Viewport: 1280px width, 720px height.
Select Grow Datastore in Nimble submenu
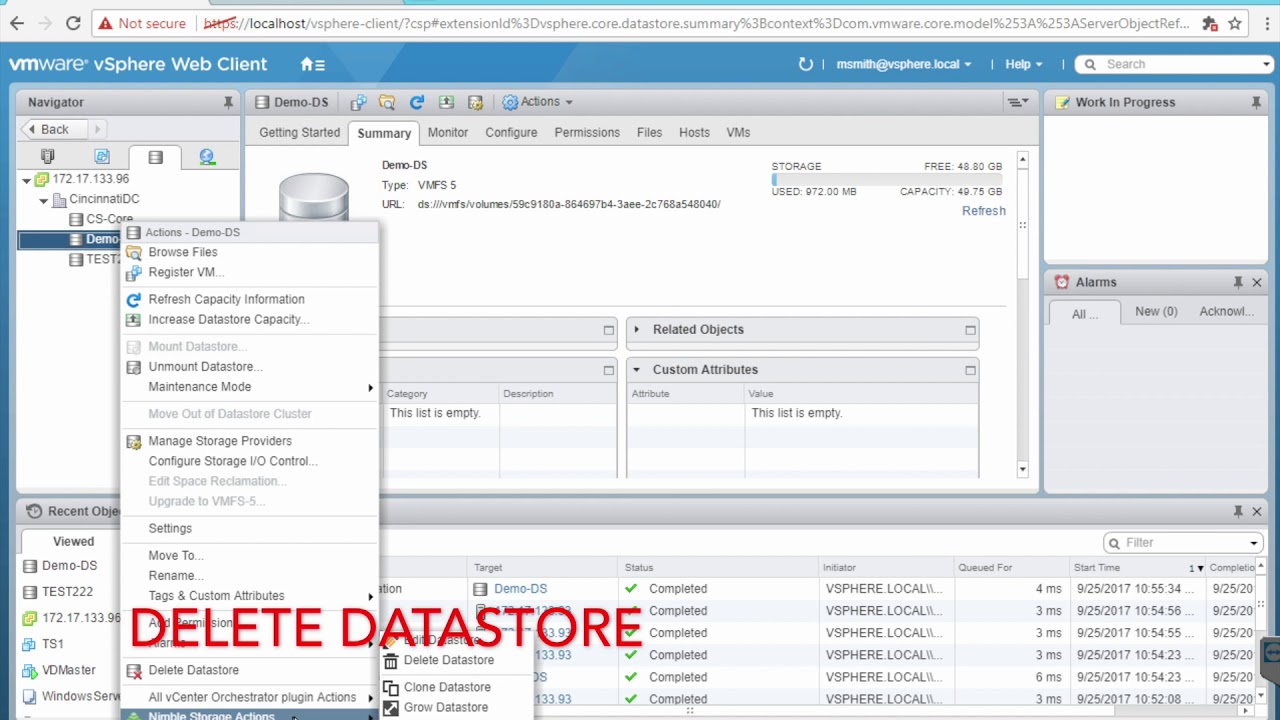pos(455,707)
